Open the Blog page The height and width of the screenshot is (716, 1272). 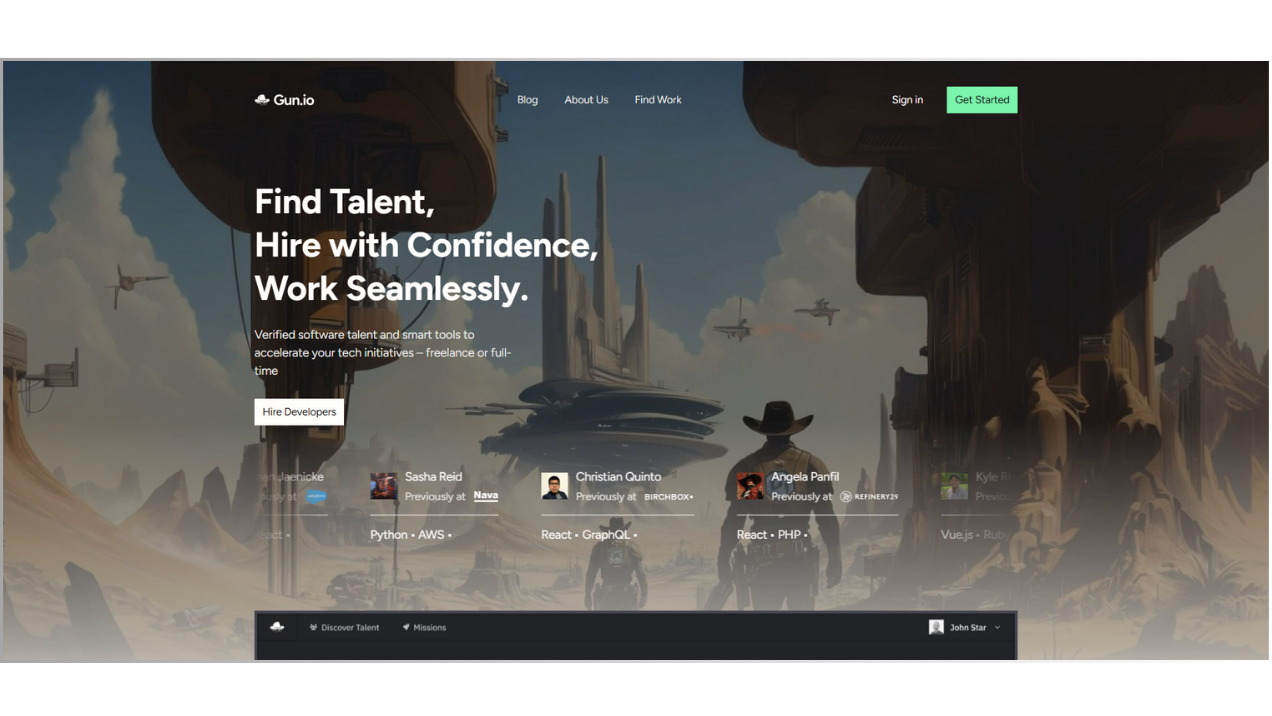coord(527,100)
